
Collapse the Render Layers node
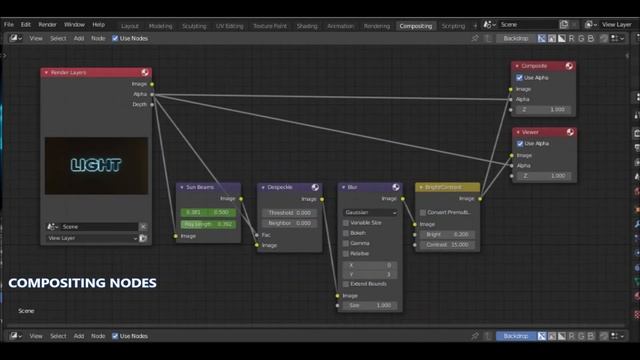(x=46, y=73)
